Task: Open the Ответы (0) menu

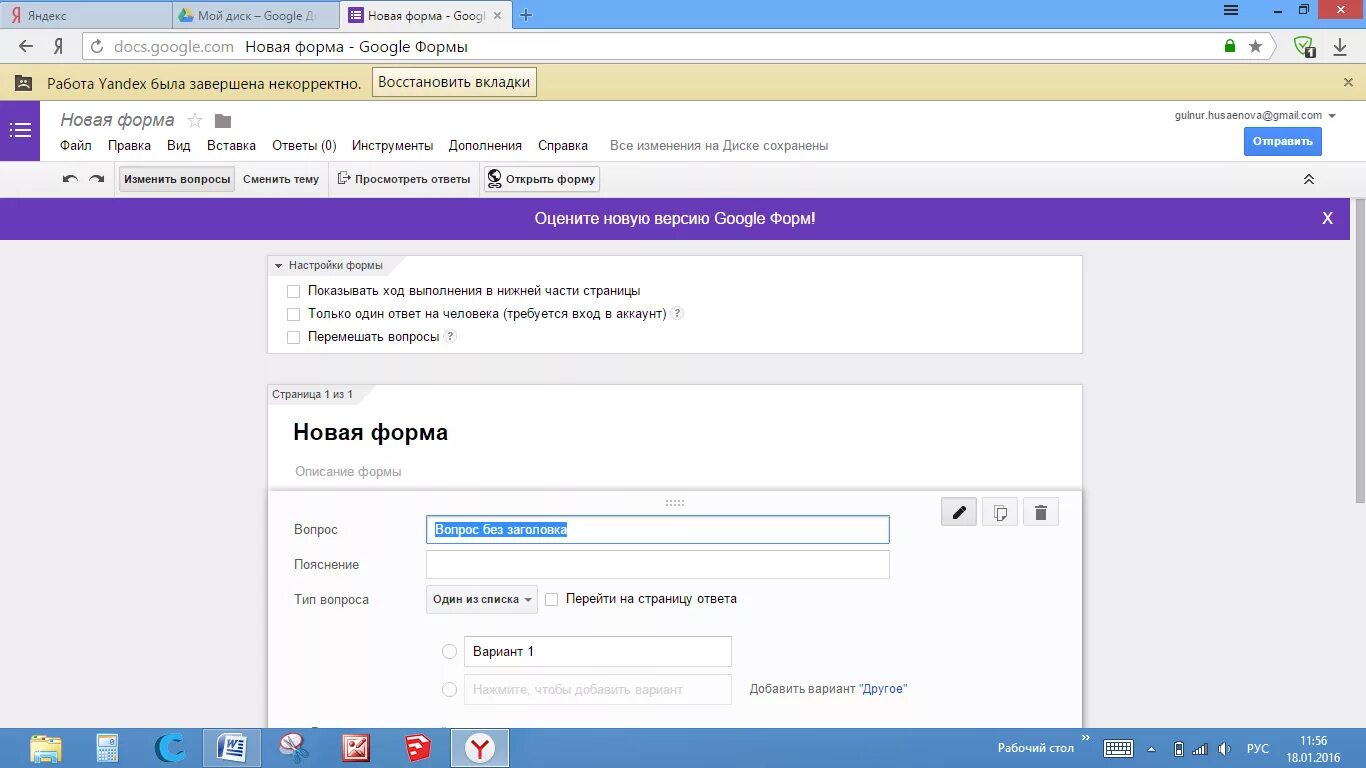Action: point(304,145)
